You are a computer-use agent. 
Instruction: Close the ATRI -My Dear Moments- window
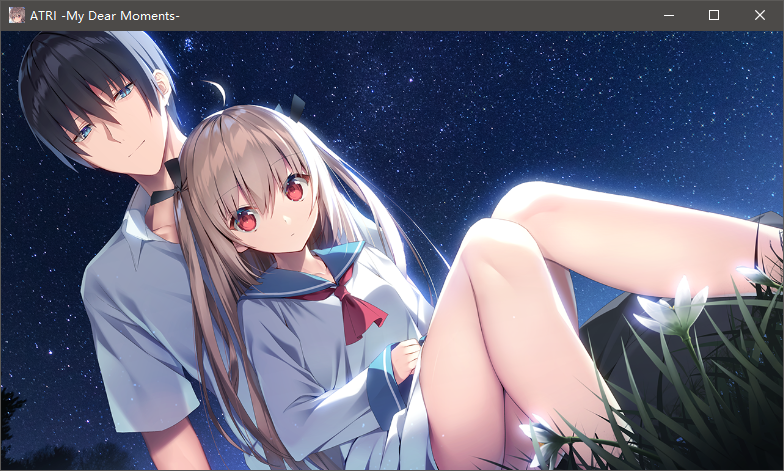pyautogui.click(x=760, y=16)
